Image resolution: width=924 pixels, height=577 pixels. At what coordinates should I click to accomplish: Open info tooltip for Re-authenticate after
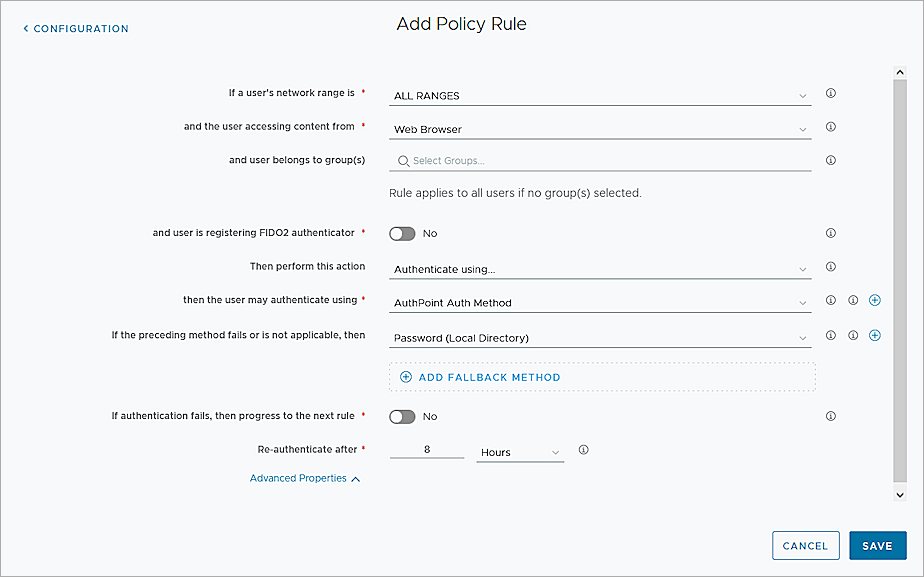pyautogui.click(x=583, y=451)
